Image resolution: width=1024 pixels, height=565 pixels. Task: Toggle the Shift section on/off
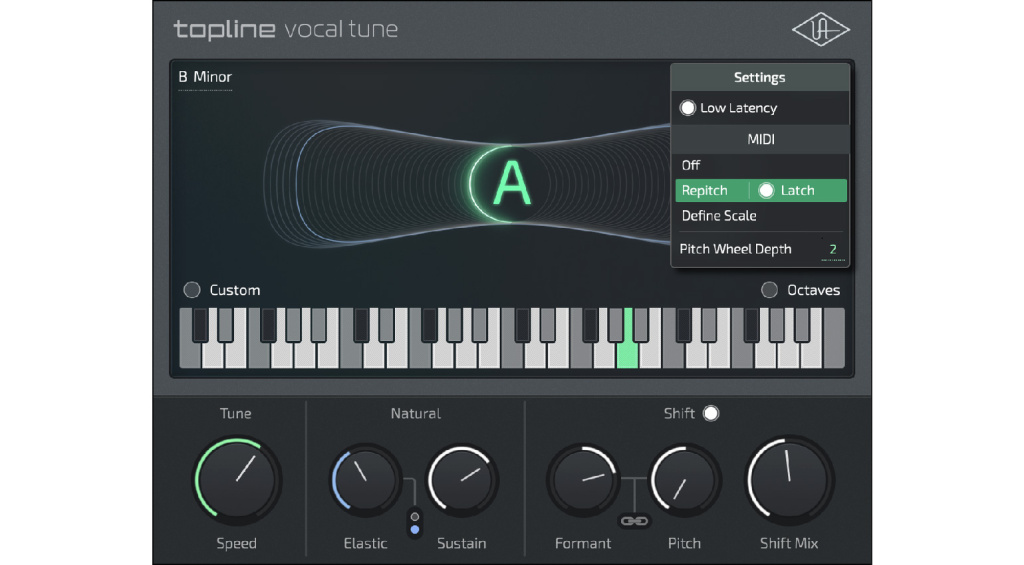click(711, 413)
